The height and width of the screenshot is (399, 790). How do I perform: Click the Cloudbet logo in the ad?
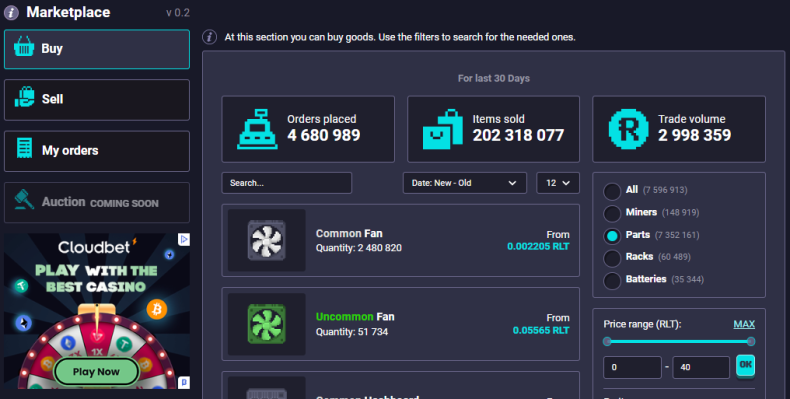click(97, 247)
